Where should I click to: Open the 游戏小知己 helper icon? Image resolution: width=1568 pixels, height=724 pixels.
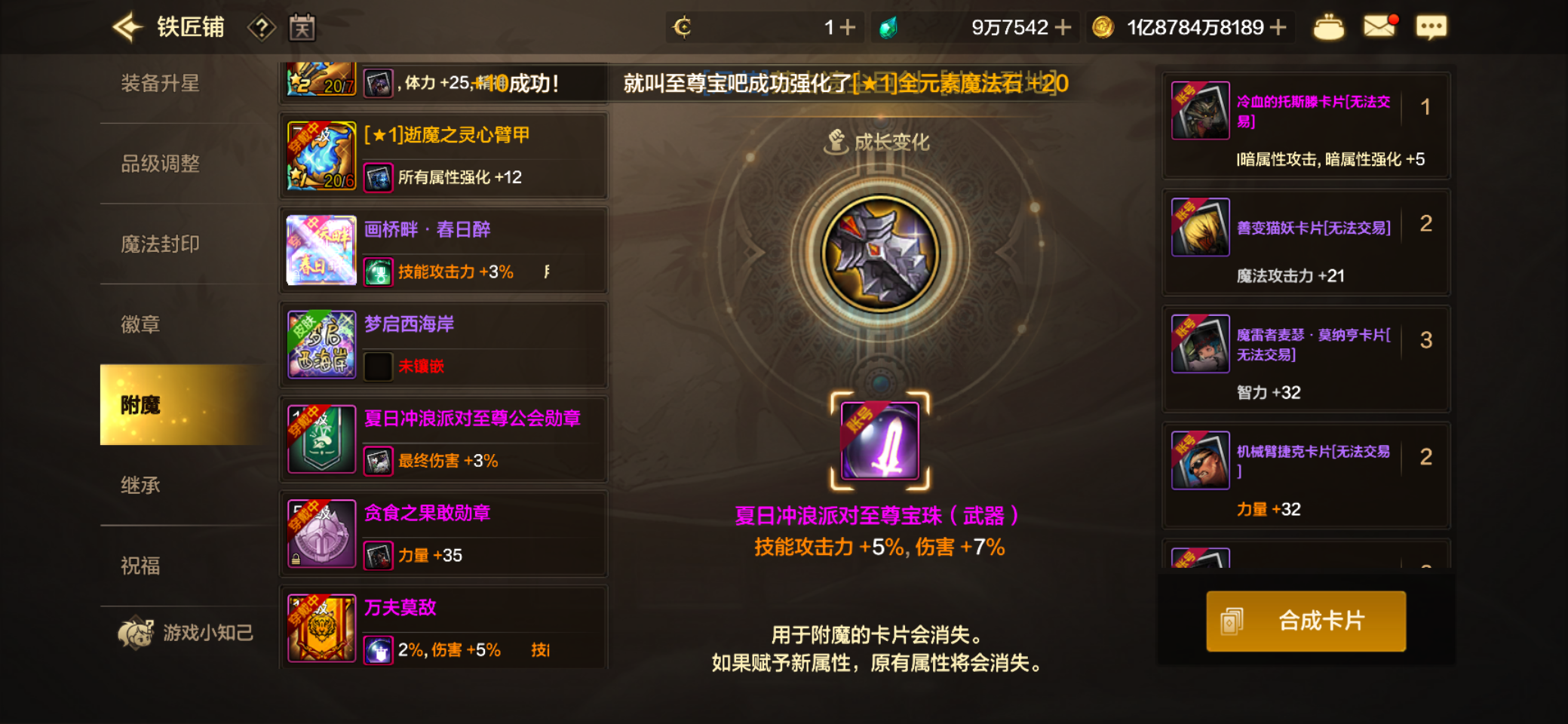(x=136, y=632)
